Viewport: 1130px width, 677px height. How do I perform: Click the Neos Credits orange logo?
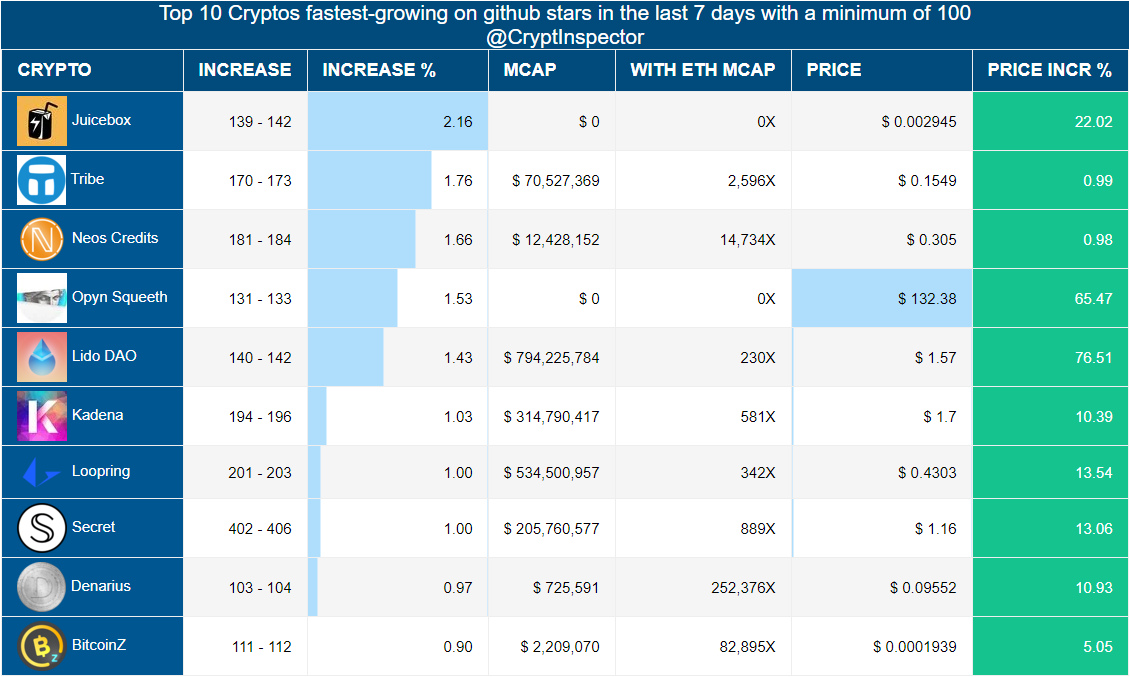pyautogui.click(x=42, y=239)
